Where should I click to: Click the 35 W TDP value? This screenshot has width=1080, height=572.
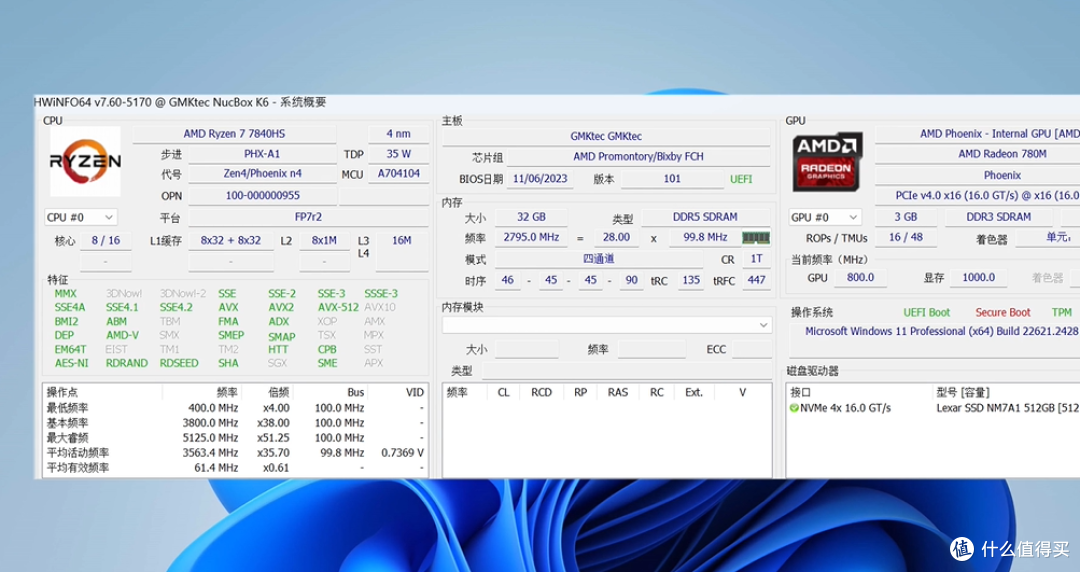(x=398, y=154)
